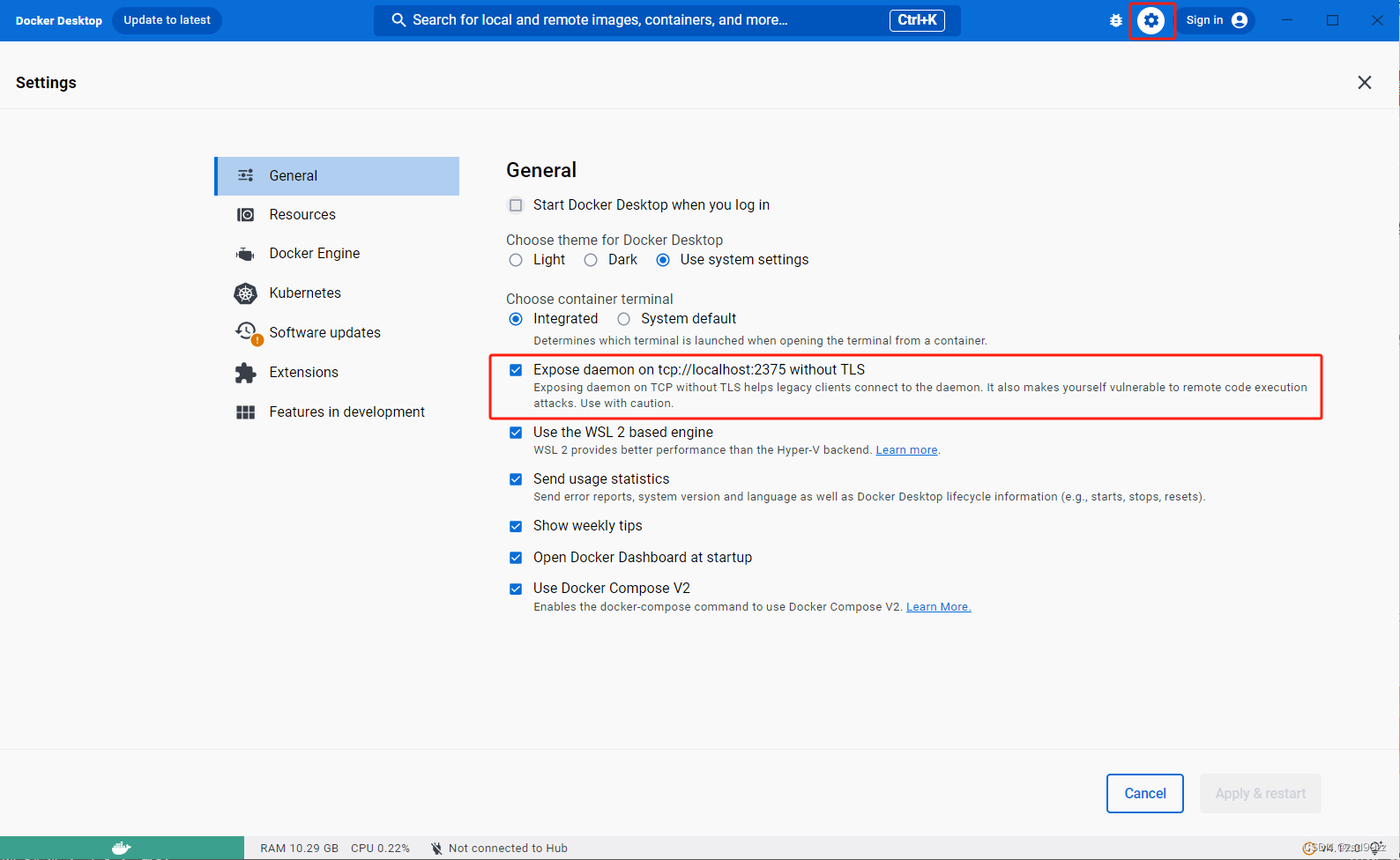The image size is (1400, 860).
Task: Toggle Use Docker Compose V2 checkbox
Action: [x=516, y=589]
